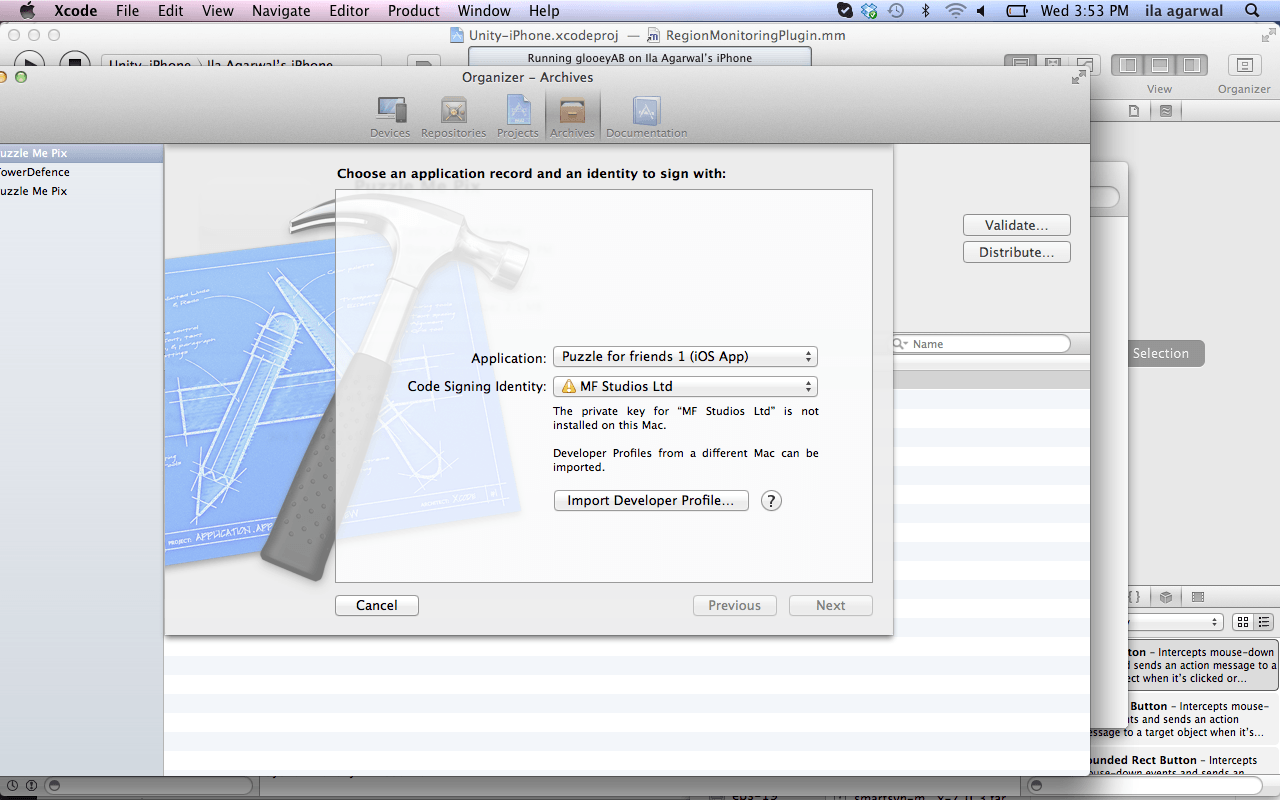1280x800 pixels.
Task: Switch library to icon grid view
Action: (1243, 622)
